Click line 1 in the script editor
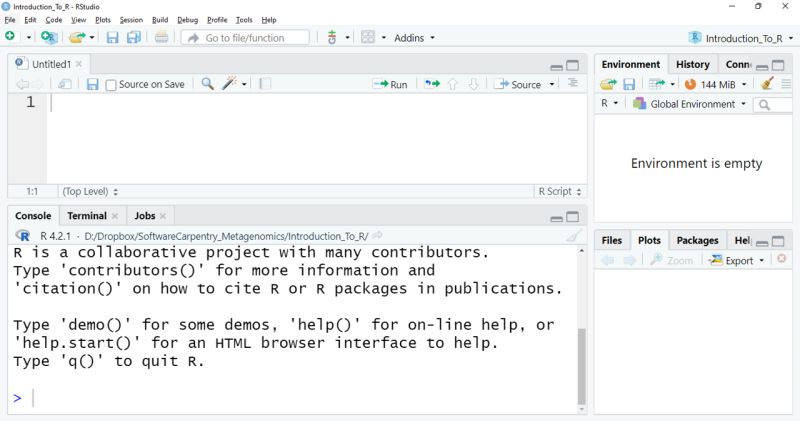 point(316,103)
